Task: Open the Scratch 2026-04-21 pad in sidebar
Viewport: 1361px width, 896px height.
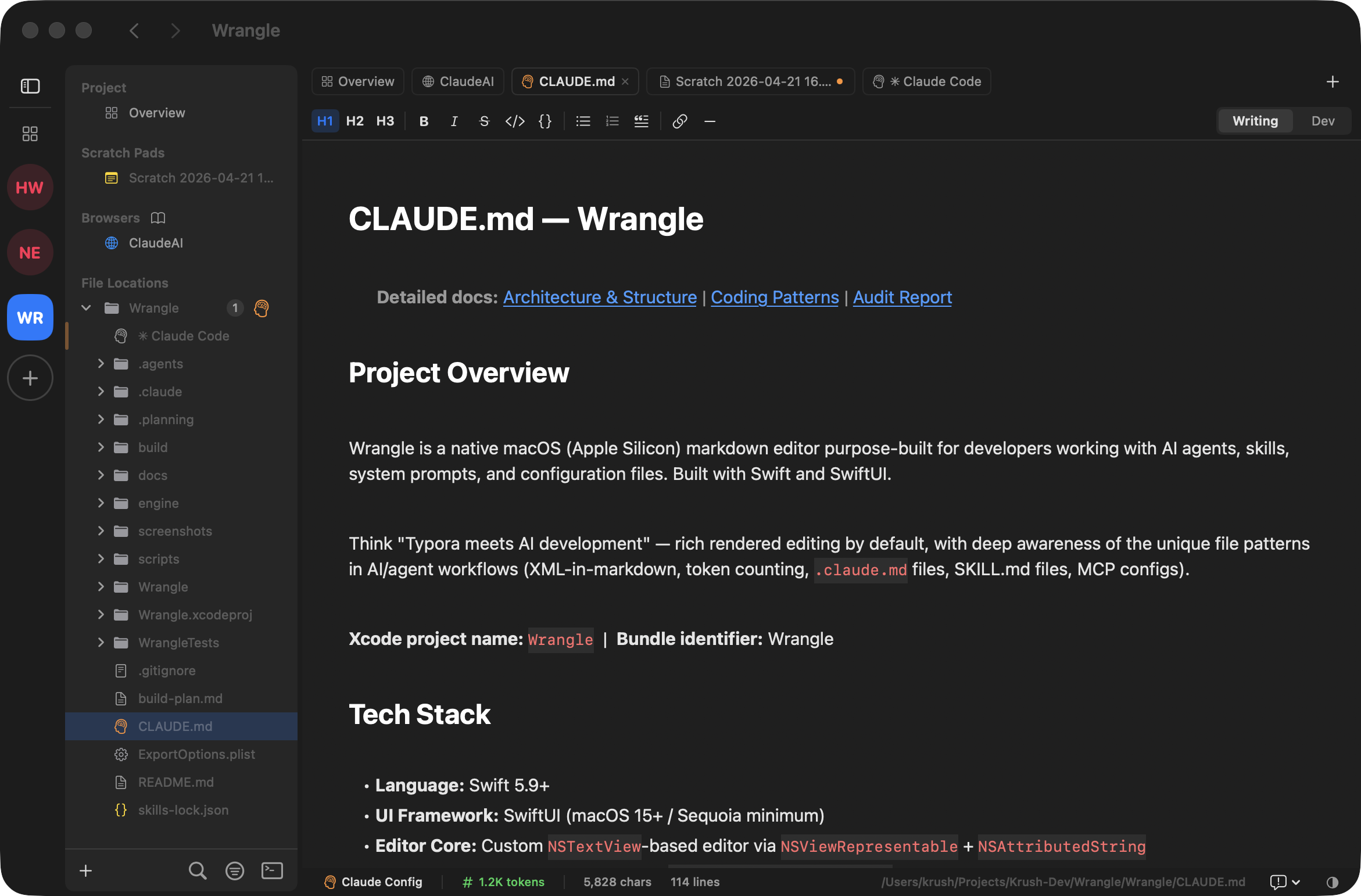Action: click(x=181, y=178)
